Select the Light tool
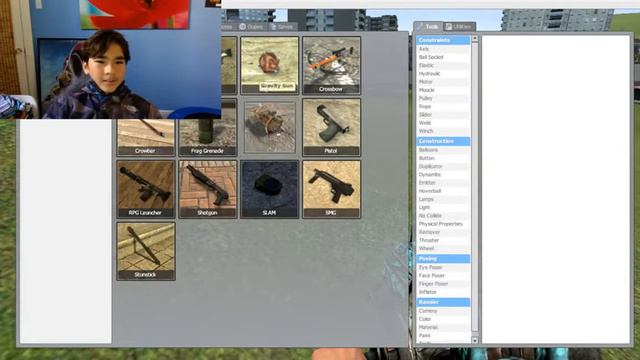This screenshot has width=640, height=360. pyautogui.click(x=443, y=207)
